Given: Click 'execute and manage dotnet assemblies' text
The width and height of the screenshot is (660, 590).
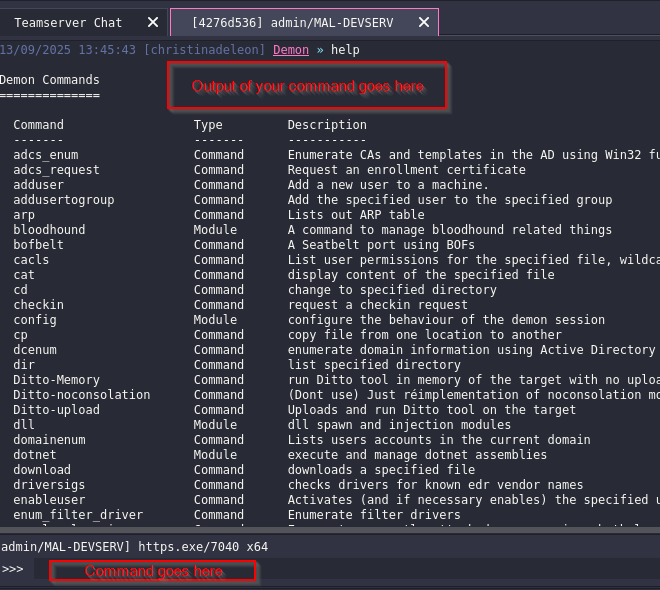Looking at the screenshot, I should (x=417, y=455).
